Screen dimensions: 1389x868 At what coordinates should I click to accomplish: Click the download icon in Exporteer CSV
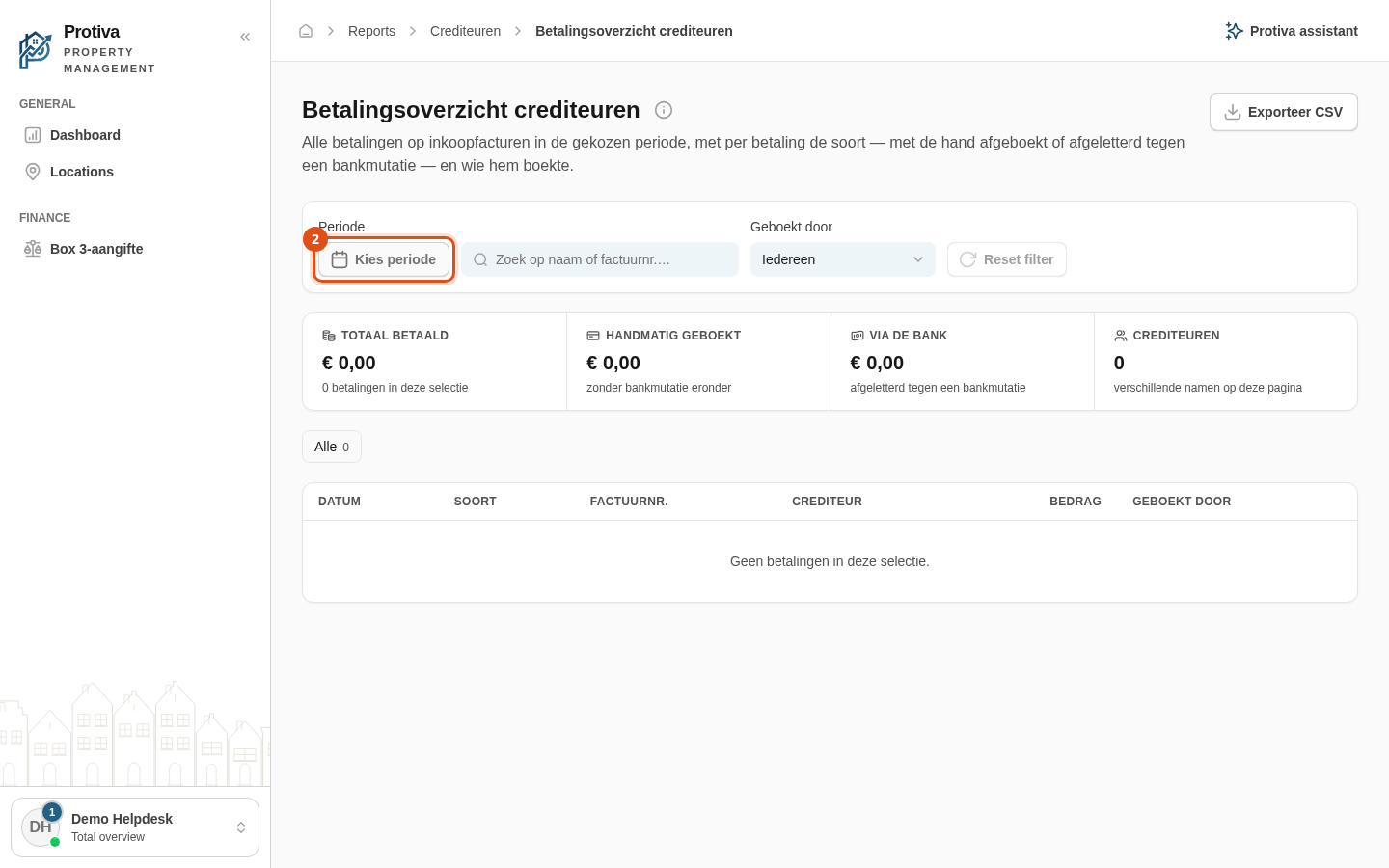coord(1233,112)
